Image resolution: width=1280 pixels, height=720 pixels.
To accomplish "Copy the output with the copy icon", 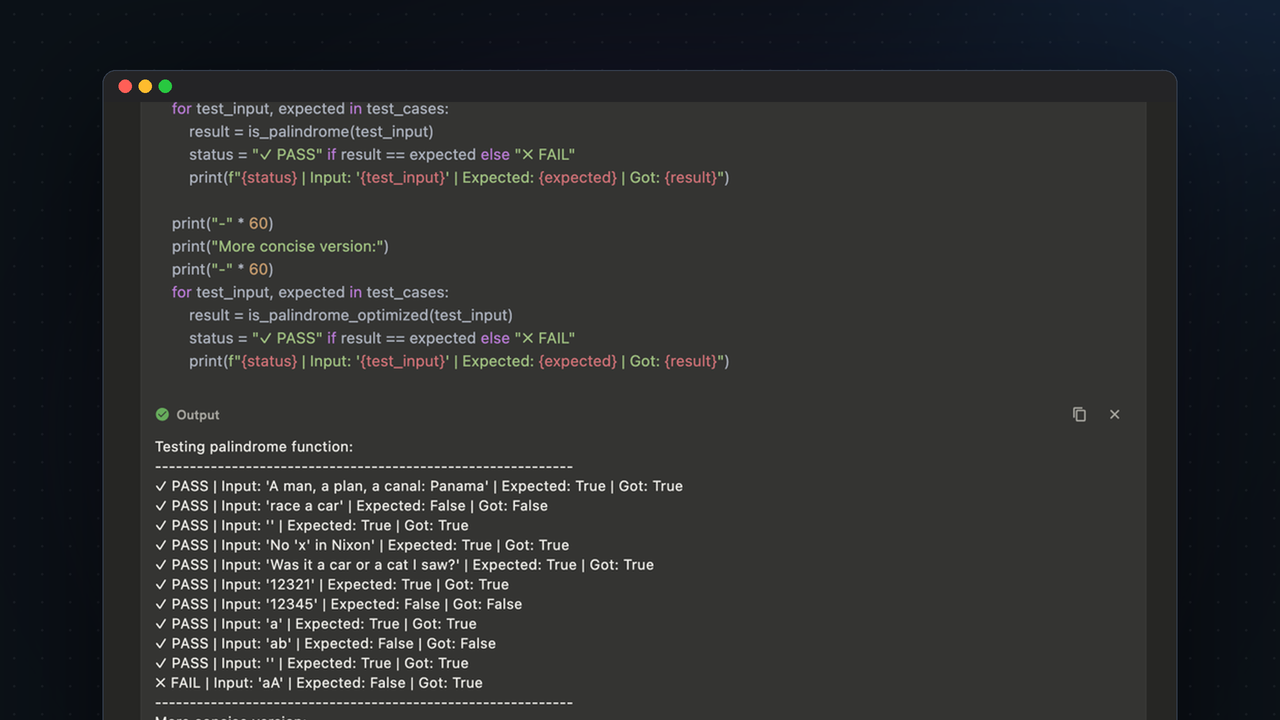I will [x=1079, y=414].
